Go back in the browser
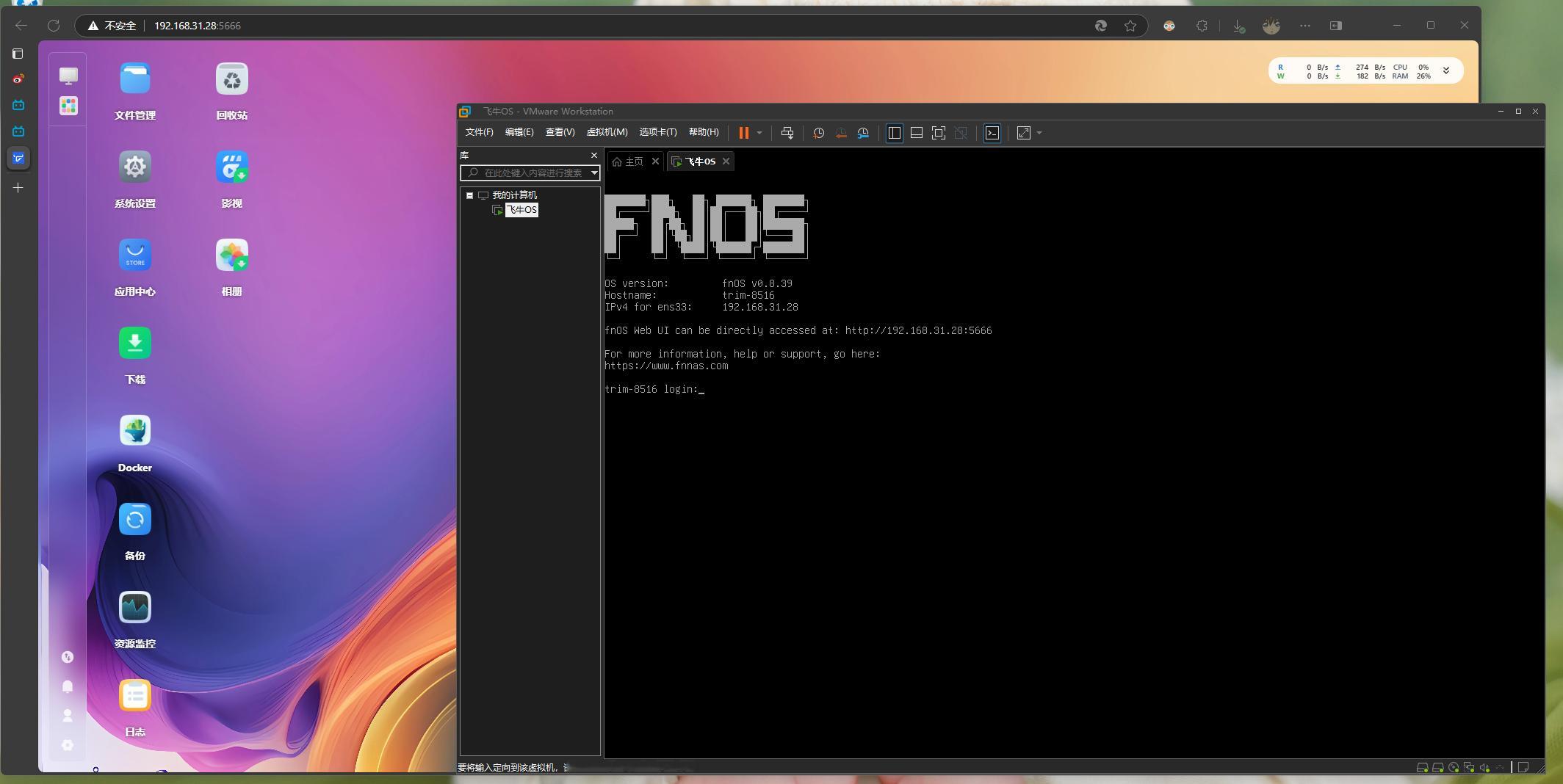Image resolution: width=1563 pixels, height=784 pixels. pyautogui.click(x=21, y=26)
